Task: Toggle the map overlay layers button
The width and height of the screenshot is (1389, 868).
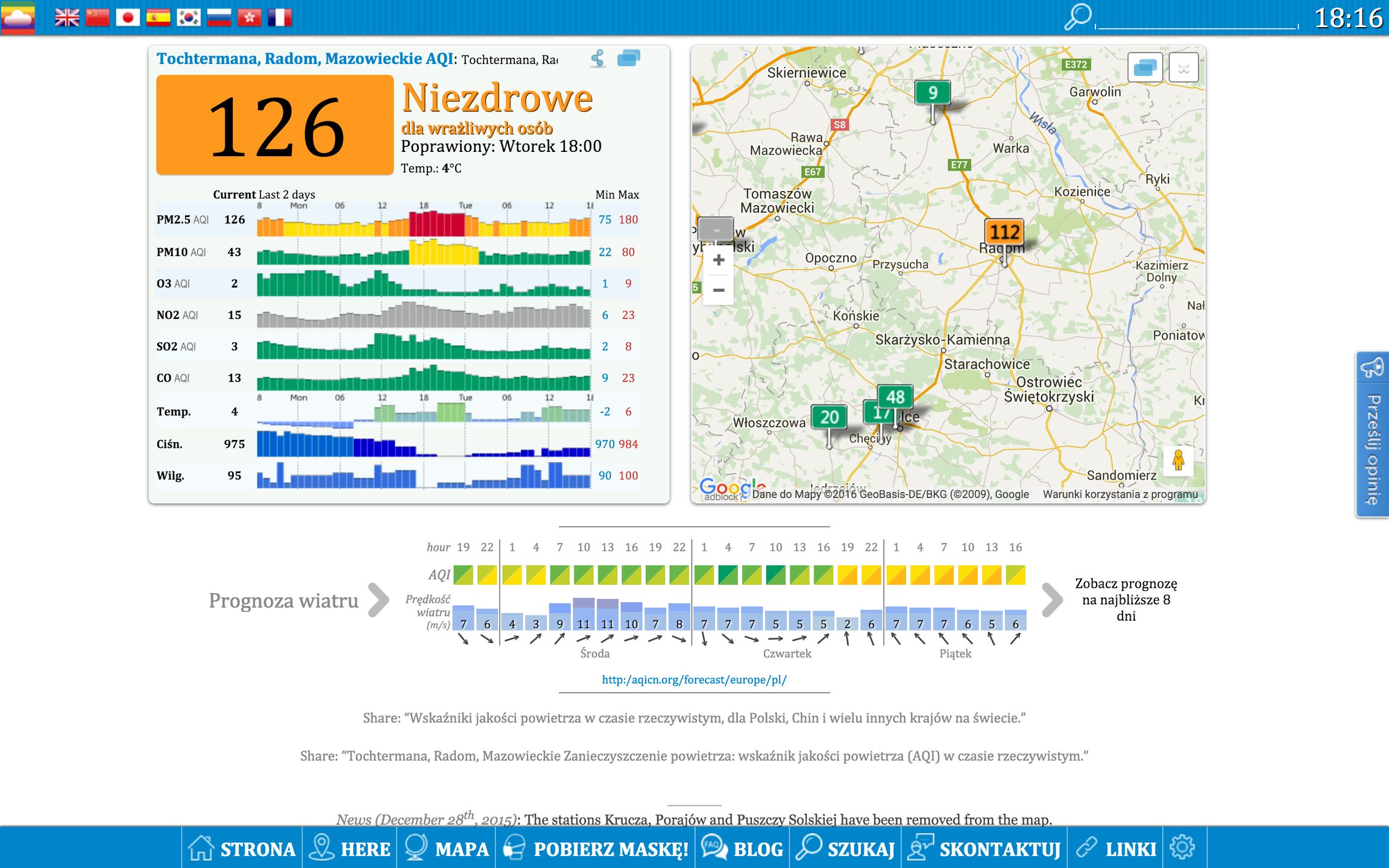Action: pyautogui.click(x=1144, y=68)
